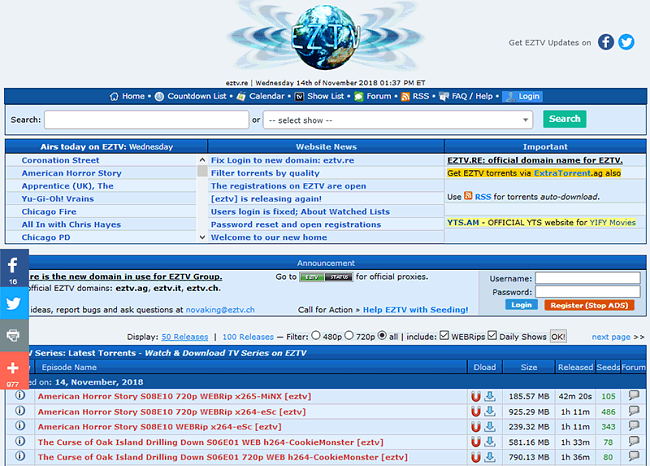Open Chicago Fire show link
This screenshot has height=466, width=650.
coord(49,211)
